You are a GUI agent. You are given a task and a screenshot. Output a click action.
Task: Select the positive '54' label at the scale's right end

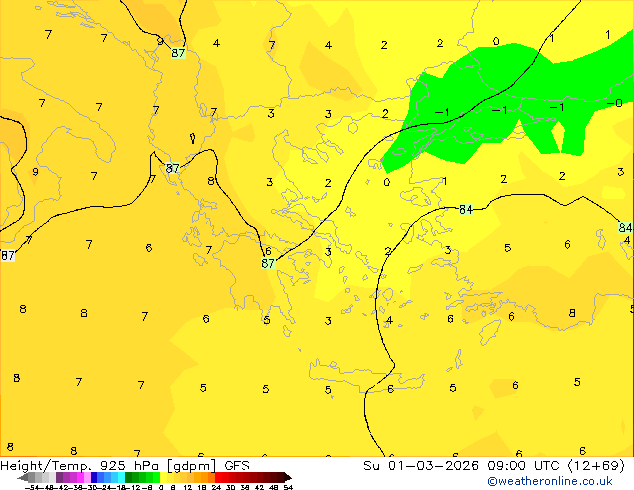(x=287, y=487)
